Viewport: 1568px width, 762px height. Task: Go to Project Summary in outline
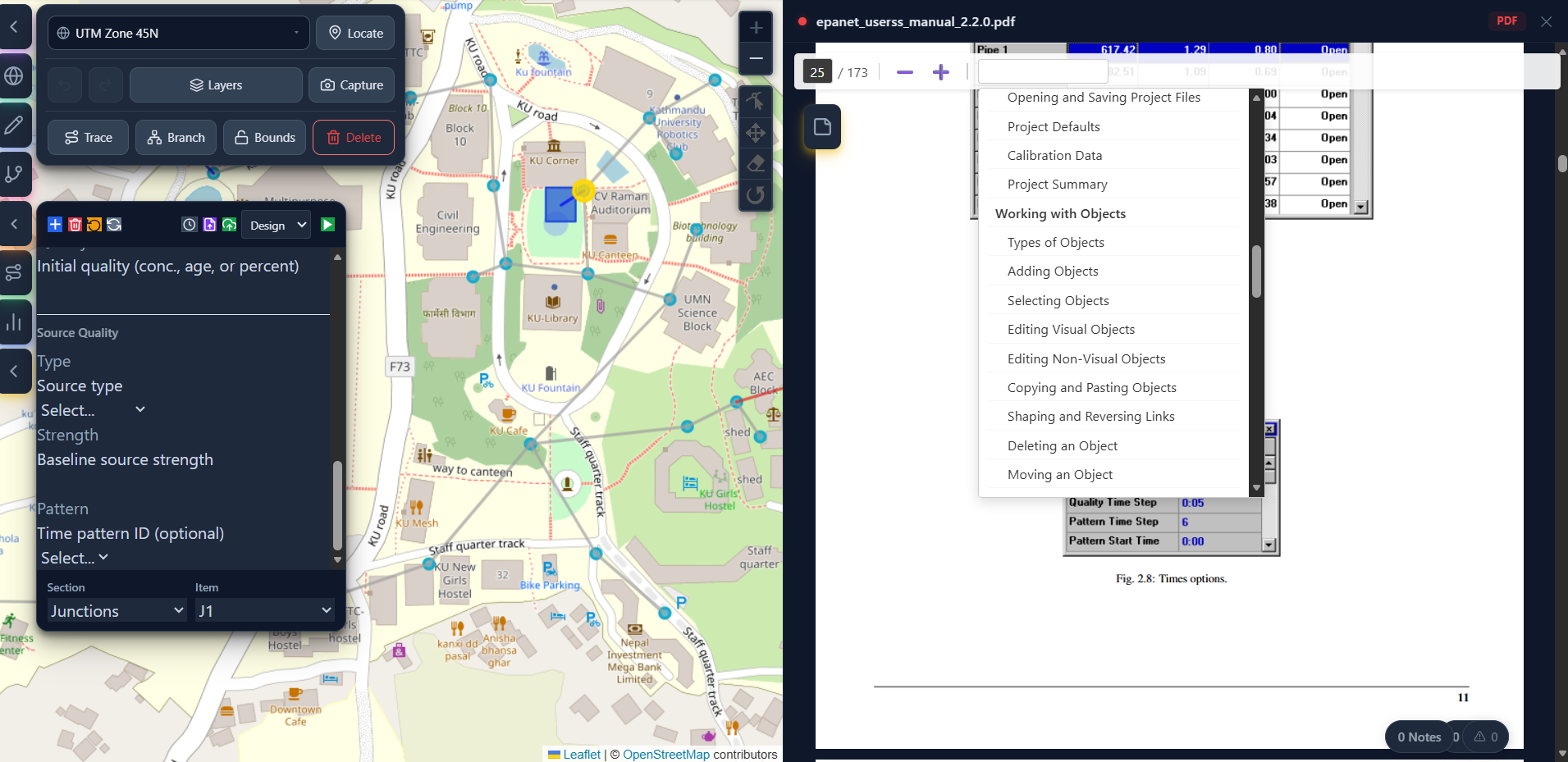pos(1057,185)
